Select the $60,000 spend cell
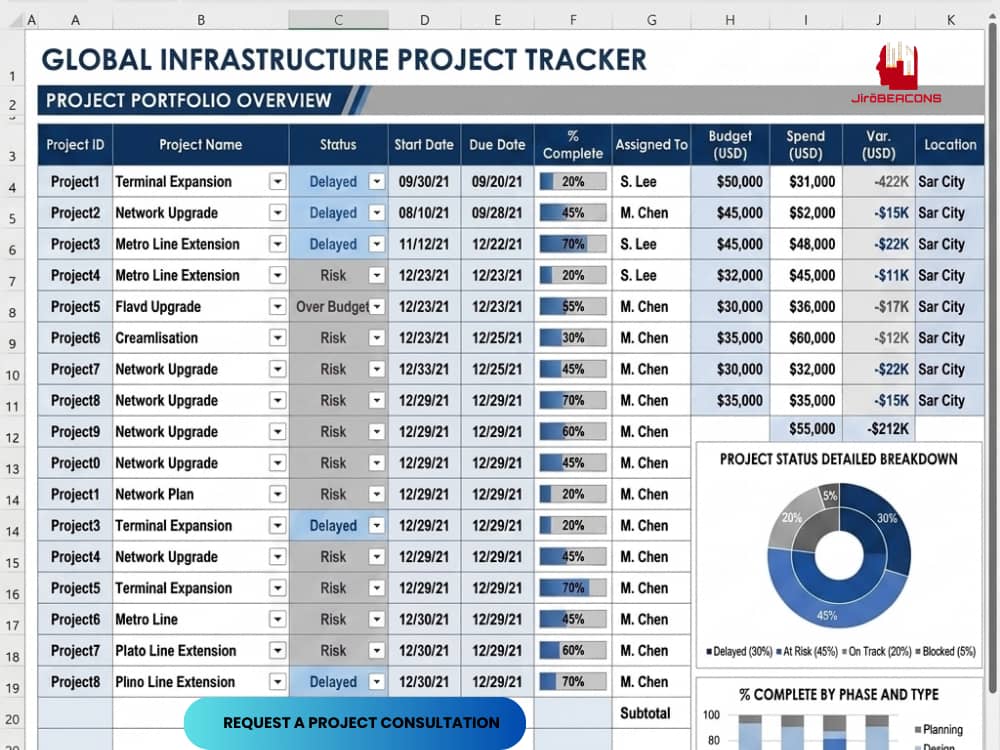Viewport: 1000px width, 750px height. click(806, 338)
